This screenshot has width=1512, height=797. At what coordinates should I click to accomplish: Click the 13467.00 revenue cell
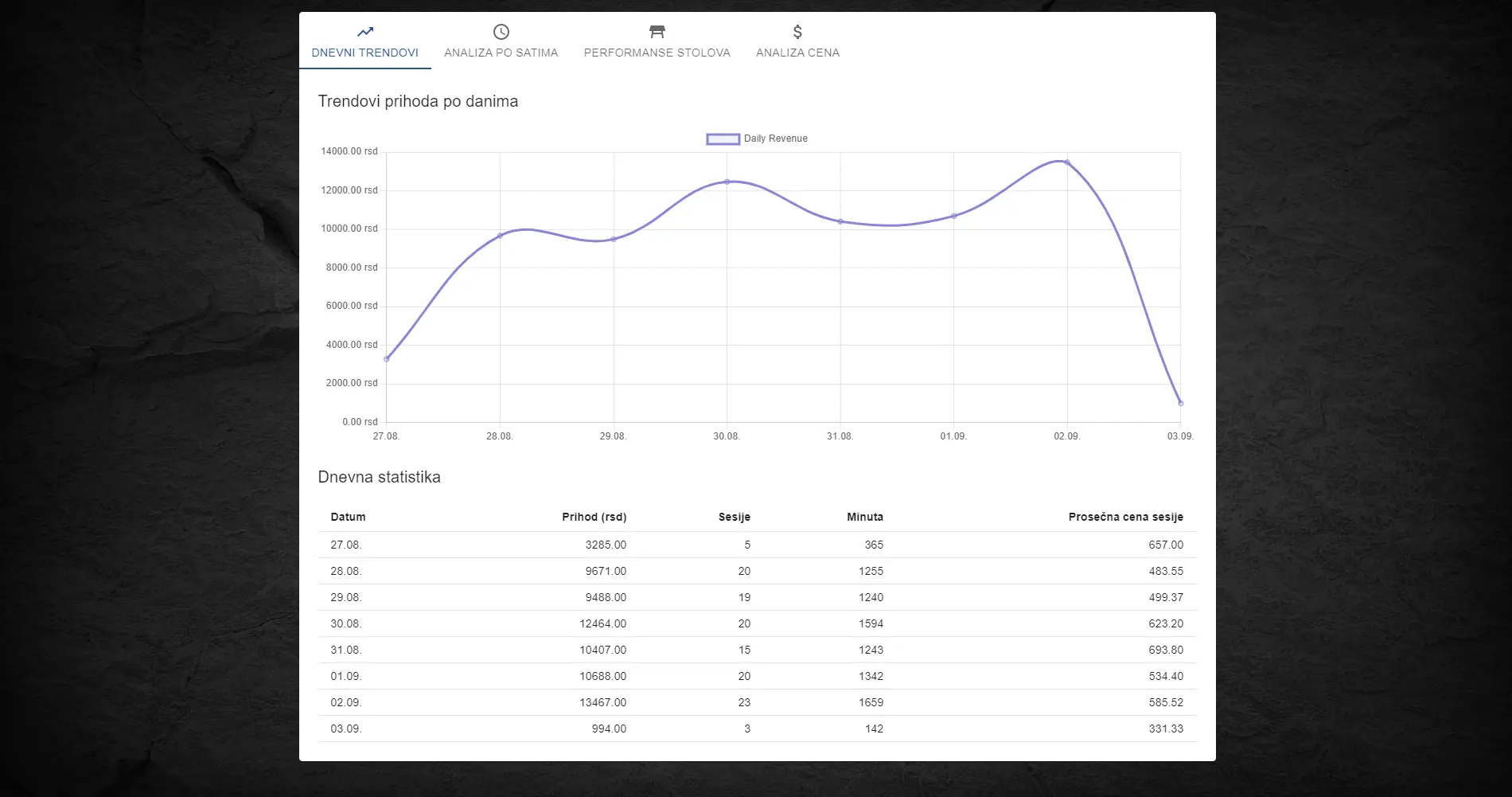click(602, 702)
